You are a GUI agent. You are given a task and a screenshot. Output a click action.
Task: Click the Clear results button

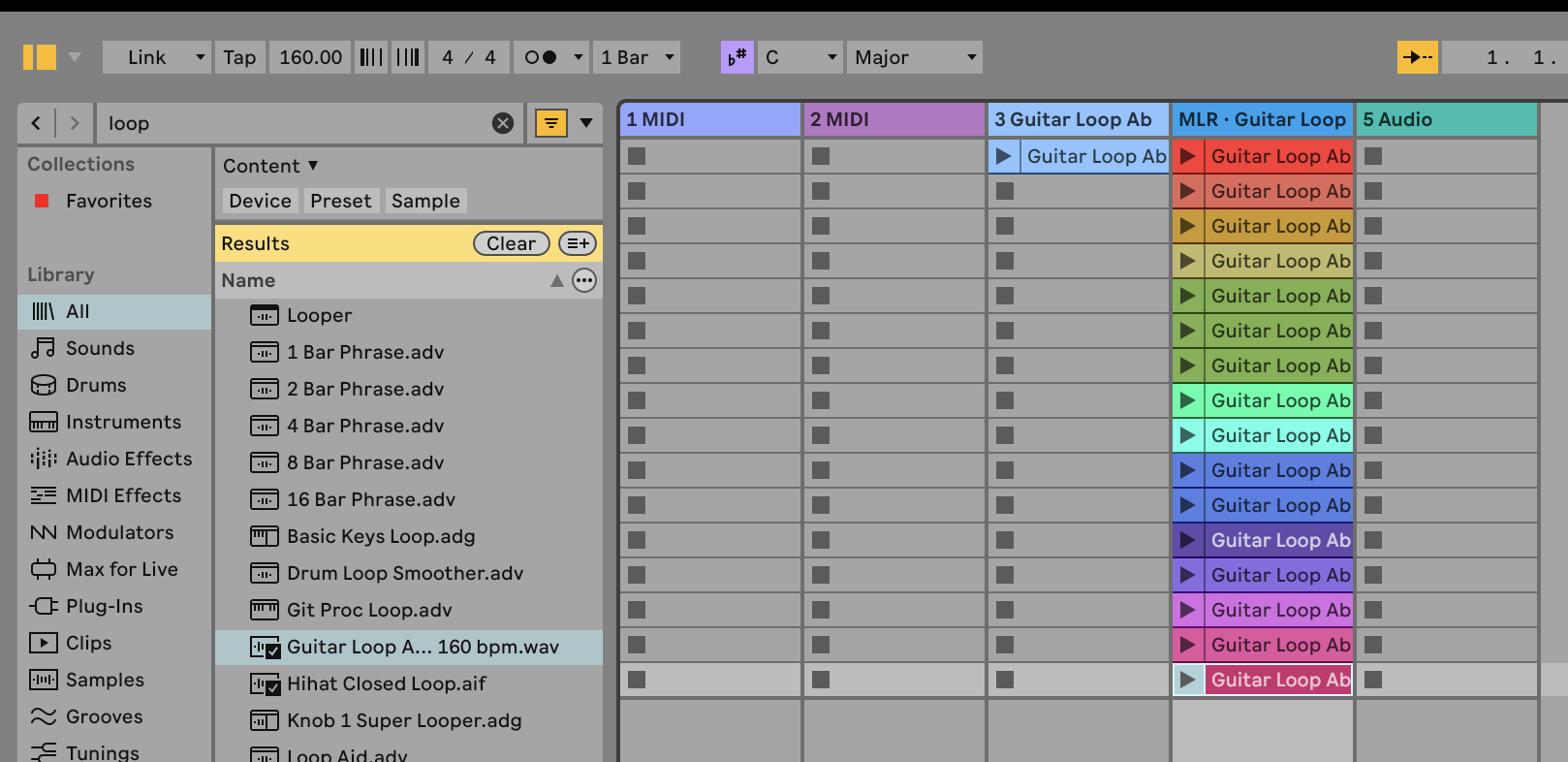(x=511, y=243)
